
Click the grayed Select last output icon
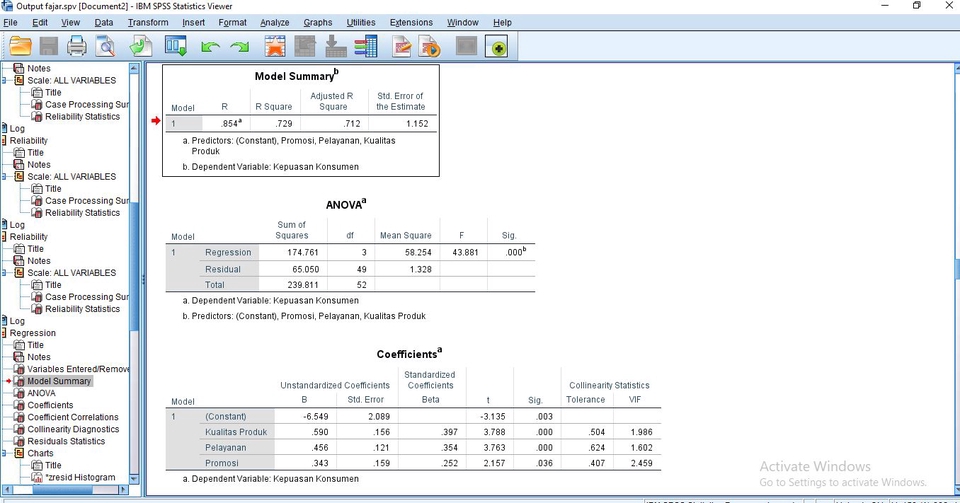click(x=466, y=47)
